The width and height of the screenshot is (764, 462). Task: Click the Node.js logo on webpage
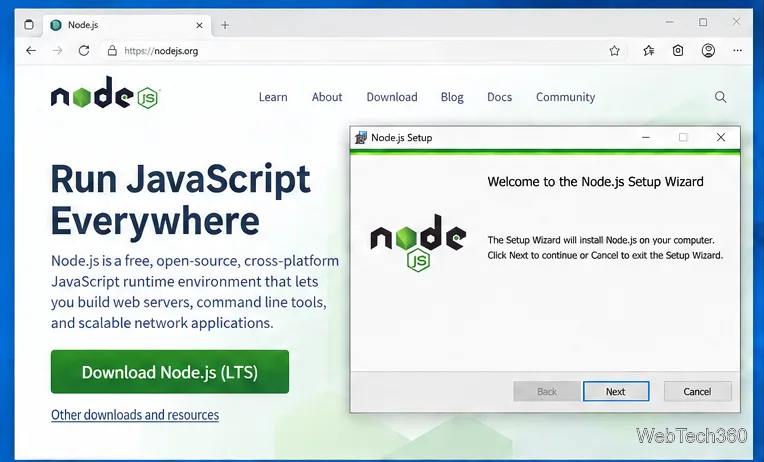105,93
